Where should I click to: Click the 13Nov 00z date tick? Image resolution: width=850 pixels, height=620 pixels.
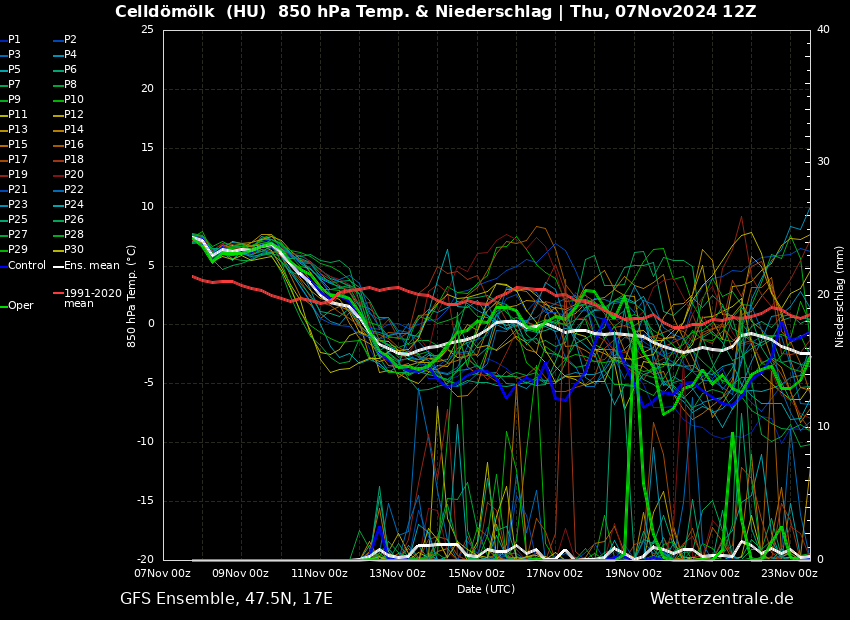tap(398, 574)
